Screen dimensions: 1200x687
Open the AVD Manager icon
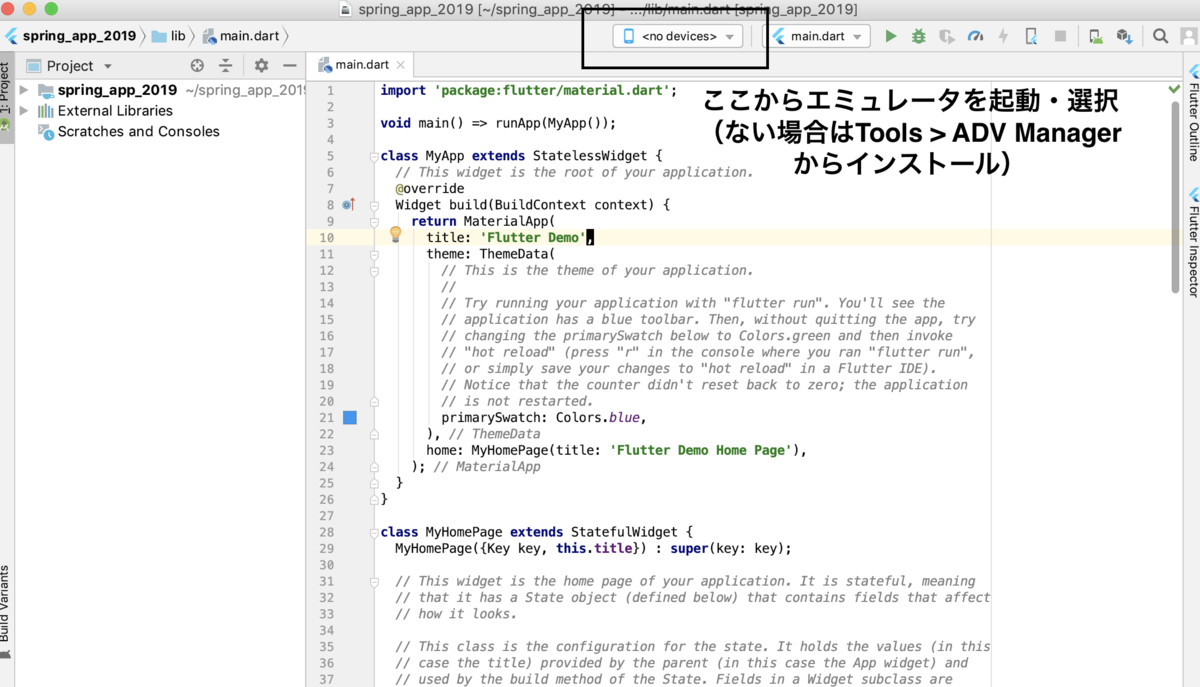click(x=1096, y=36)
